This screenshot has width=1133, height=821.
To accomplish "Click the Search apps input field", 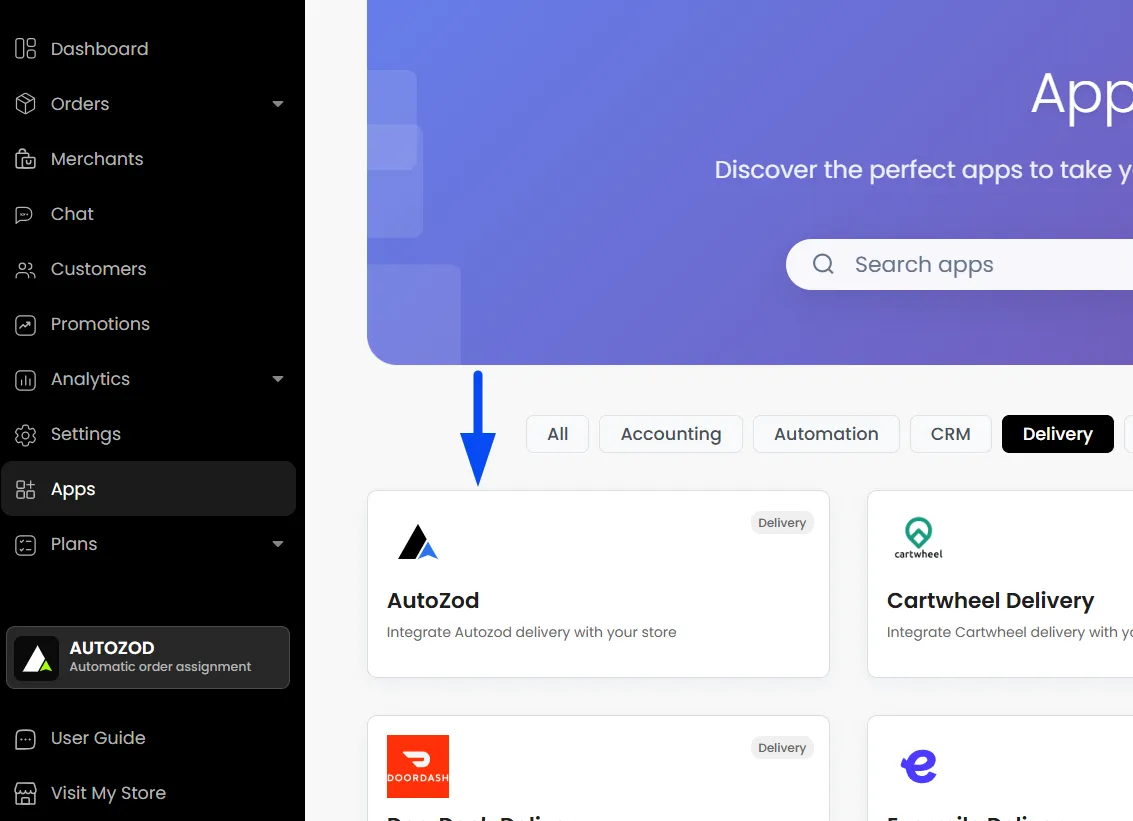I will (x=960, y=265).
